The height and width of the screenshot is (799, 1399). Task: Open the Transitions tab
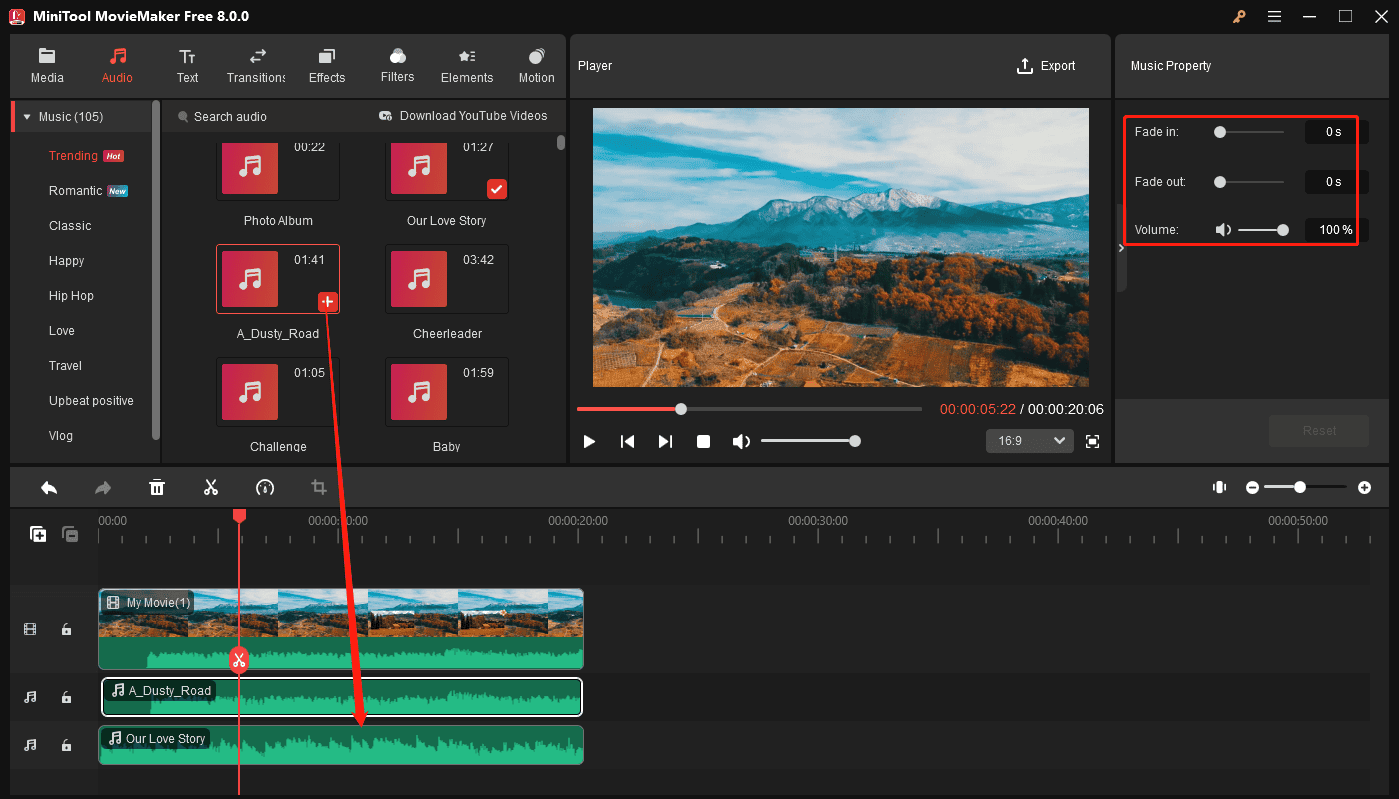pos(257,66)
